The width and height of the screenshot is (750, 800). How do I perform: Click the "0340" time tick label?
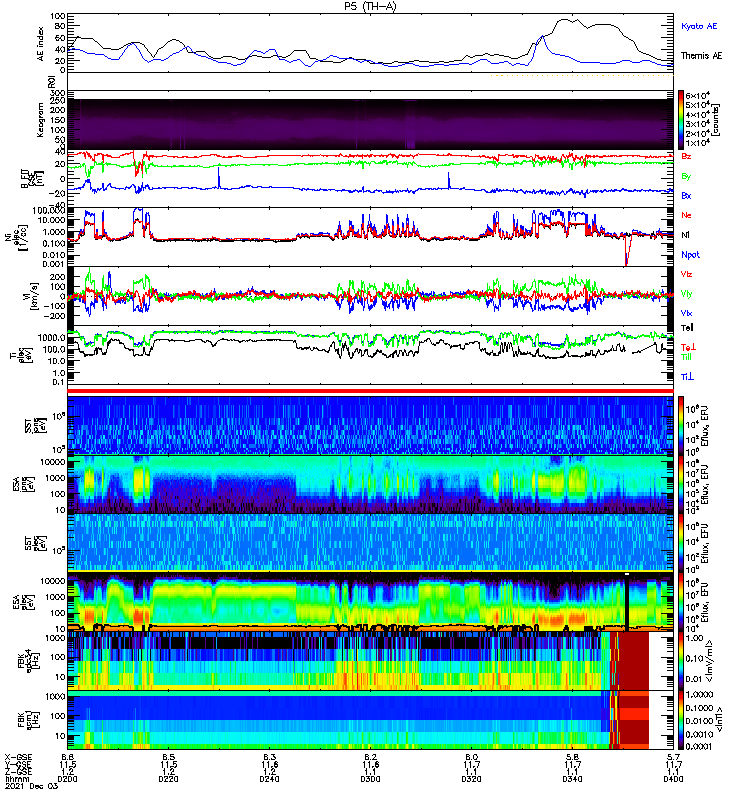(x=572, y=779)
